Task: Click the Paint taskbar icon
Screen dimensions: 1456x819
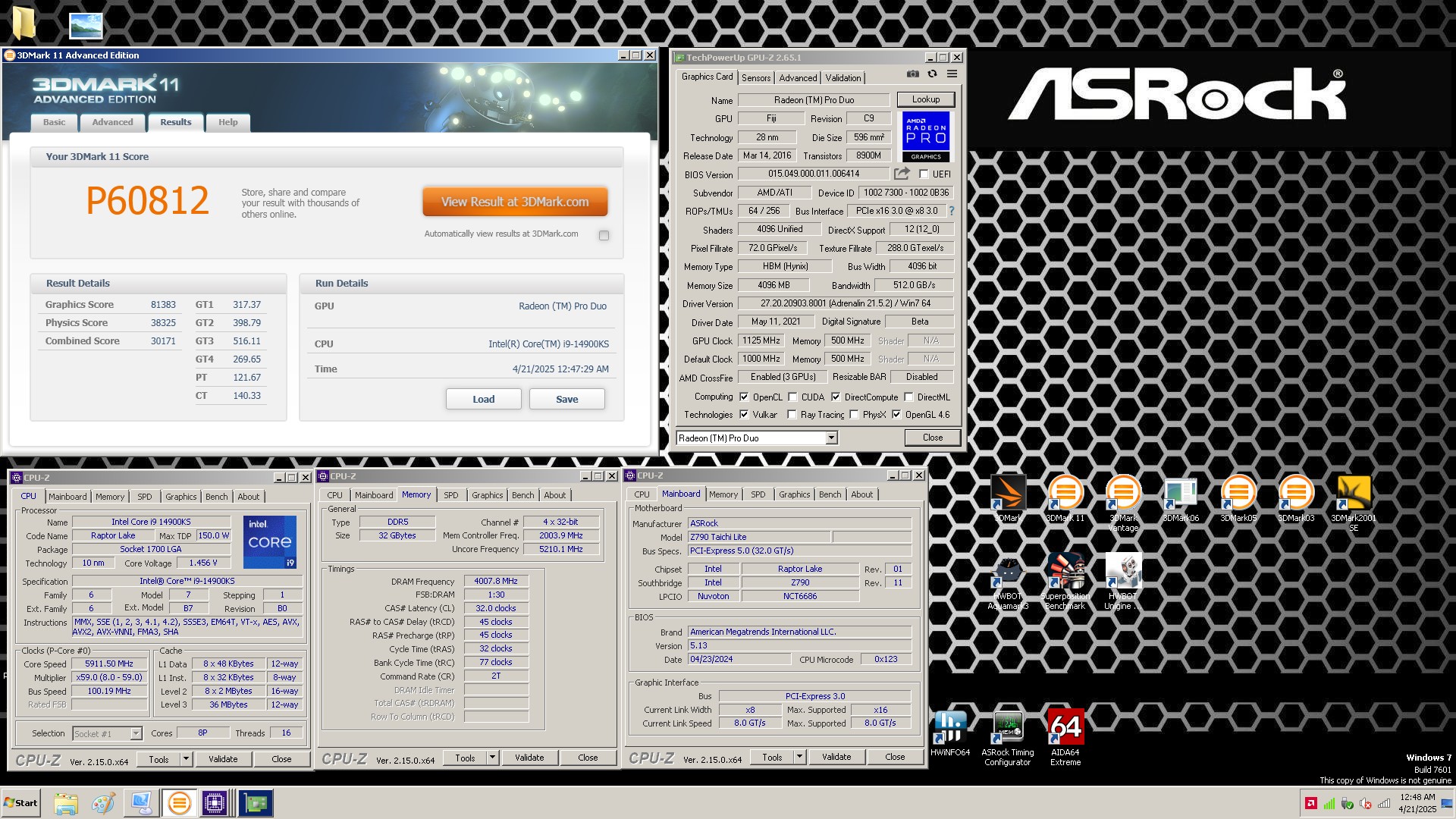Action: (103, 802)
